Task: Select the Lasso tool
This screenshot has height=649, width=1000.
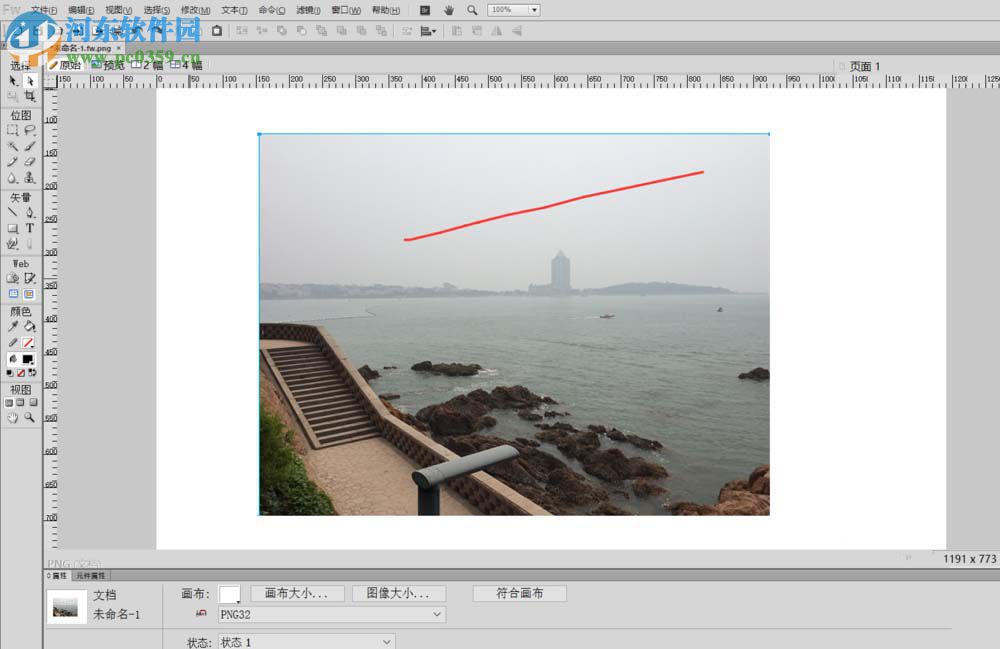Action: 29,130
